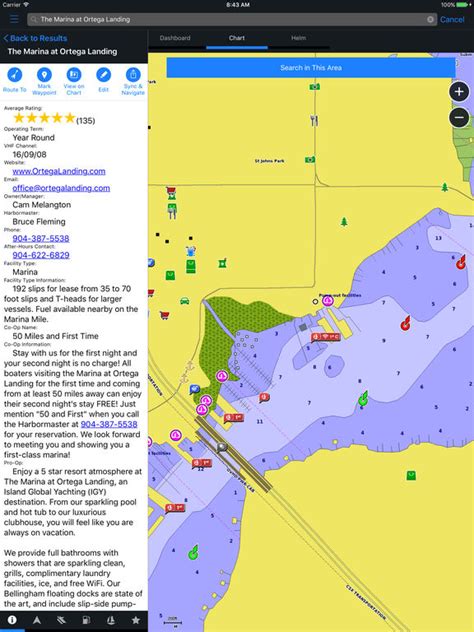Image resolution: width=474 pixels, height=632 pixels.
Task: Open the fuel pump tab icon
Action: 86,620
